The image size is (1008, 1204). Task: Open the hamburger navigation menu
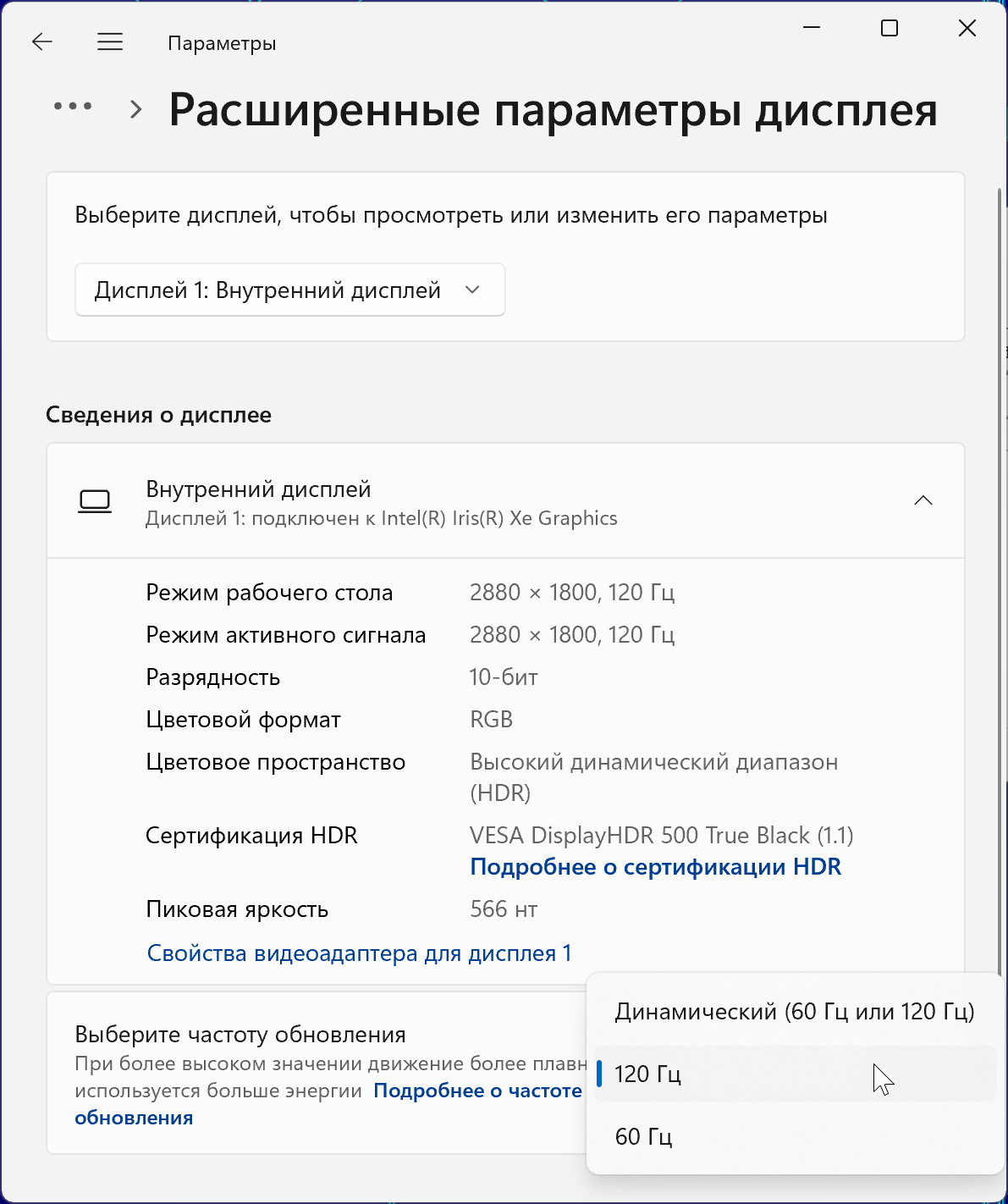pos(110,42)
